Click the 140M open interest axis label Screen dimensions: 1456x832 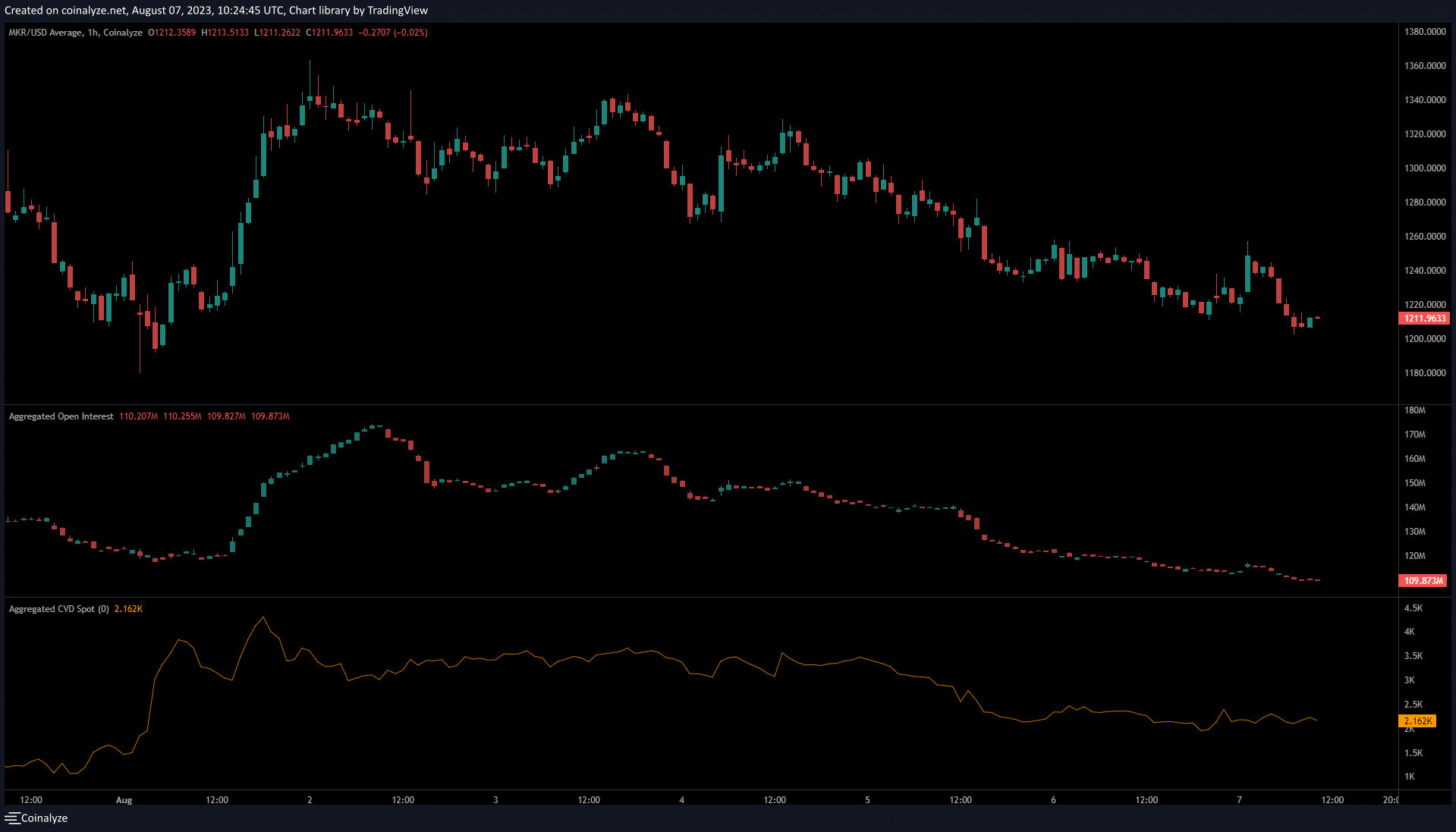[1414, 507]
